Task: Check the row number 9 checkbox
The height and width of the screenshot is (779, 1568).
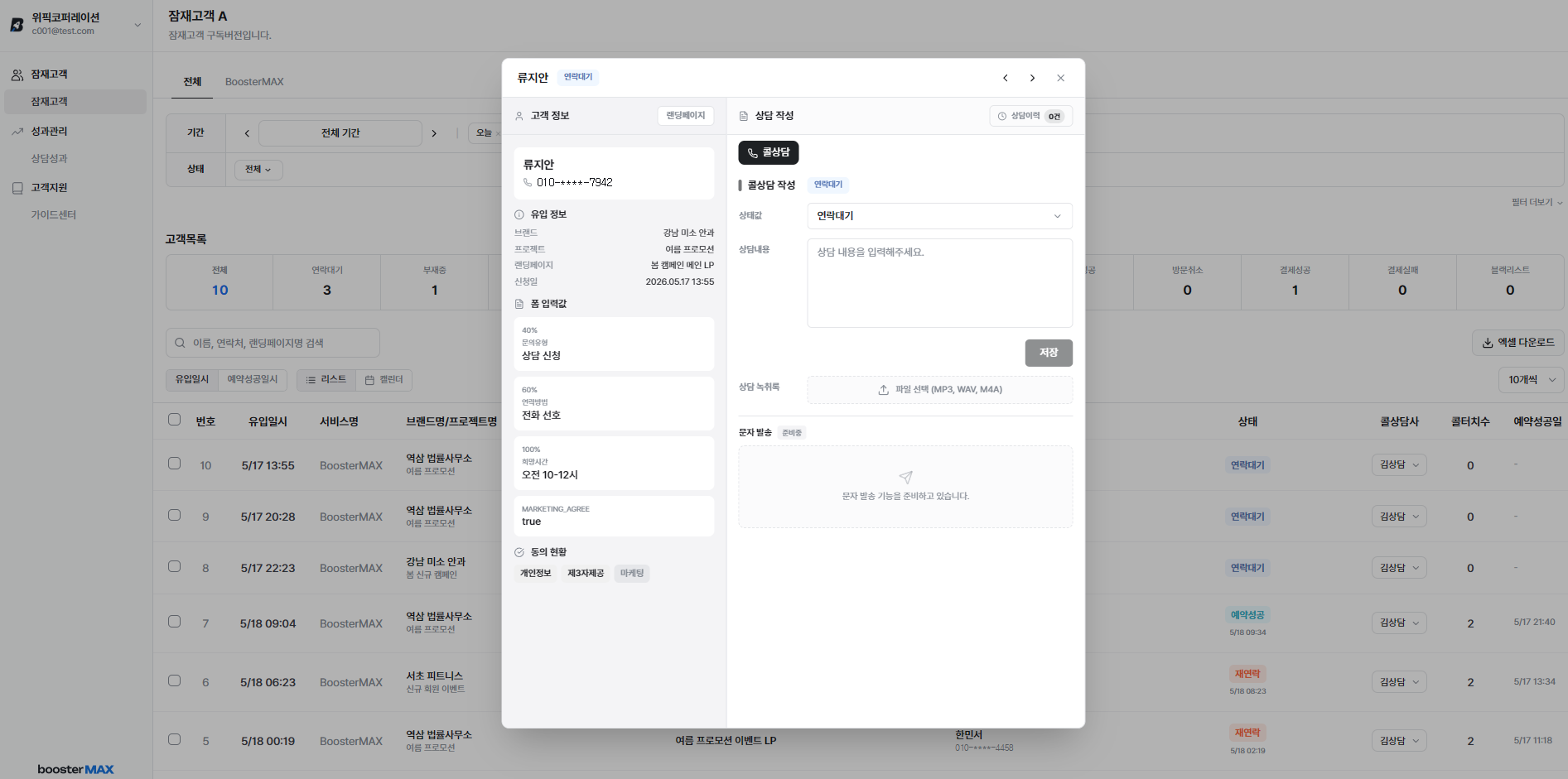Action: pyautogui.click(x=174, y=515)
